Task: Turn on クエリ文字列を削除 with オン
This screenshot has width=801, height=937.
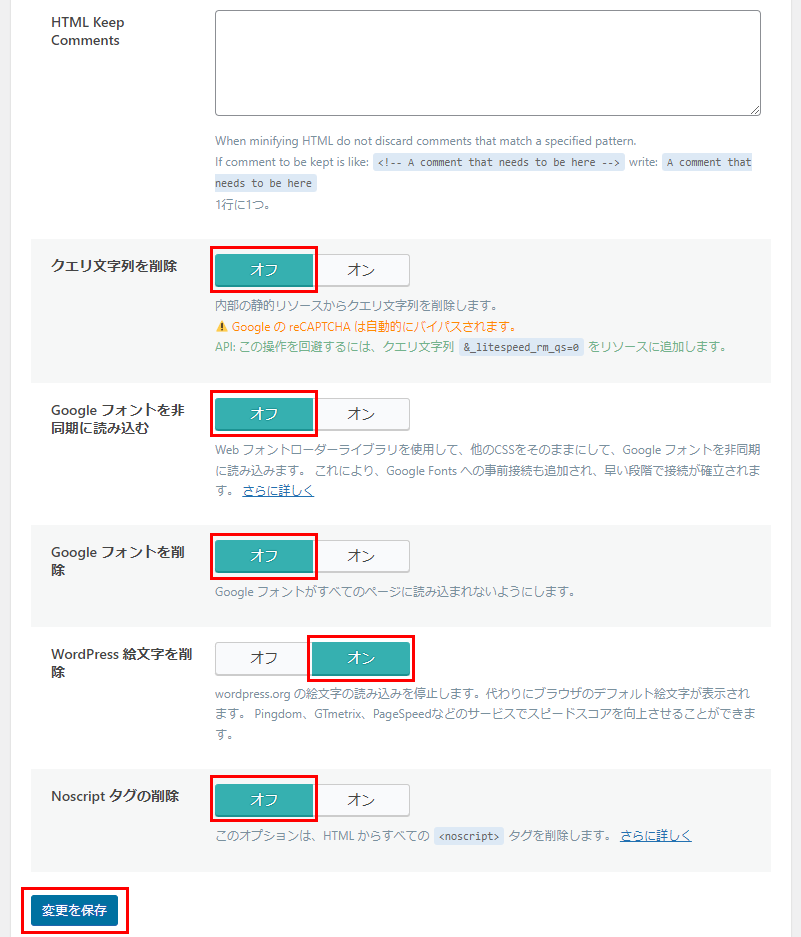Action: [361, 270]
